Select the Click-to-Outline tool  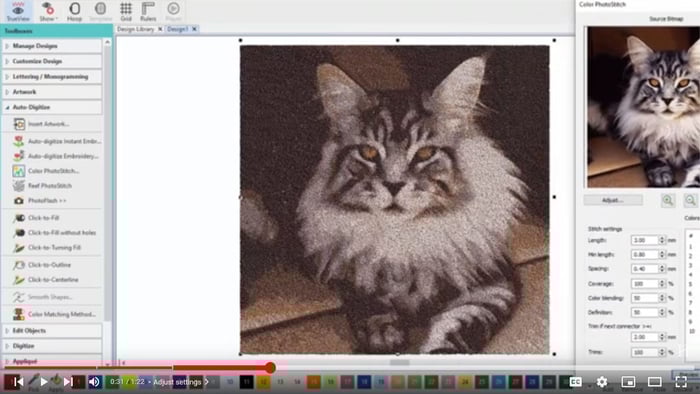pyautogui.click(x=42, y=265)
